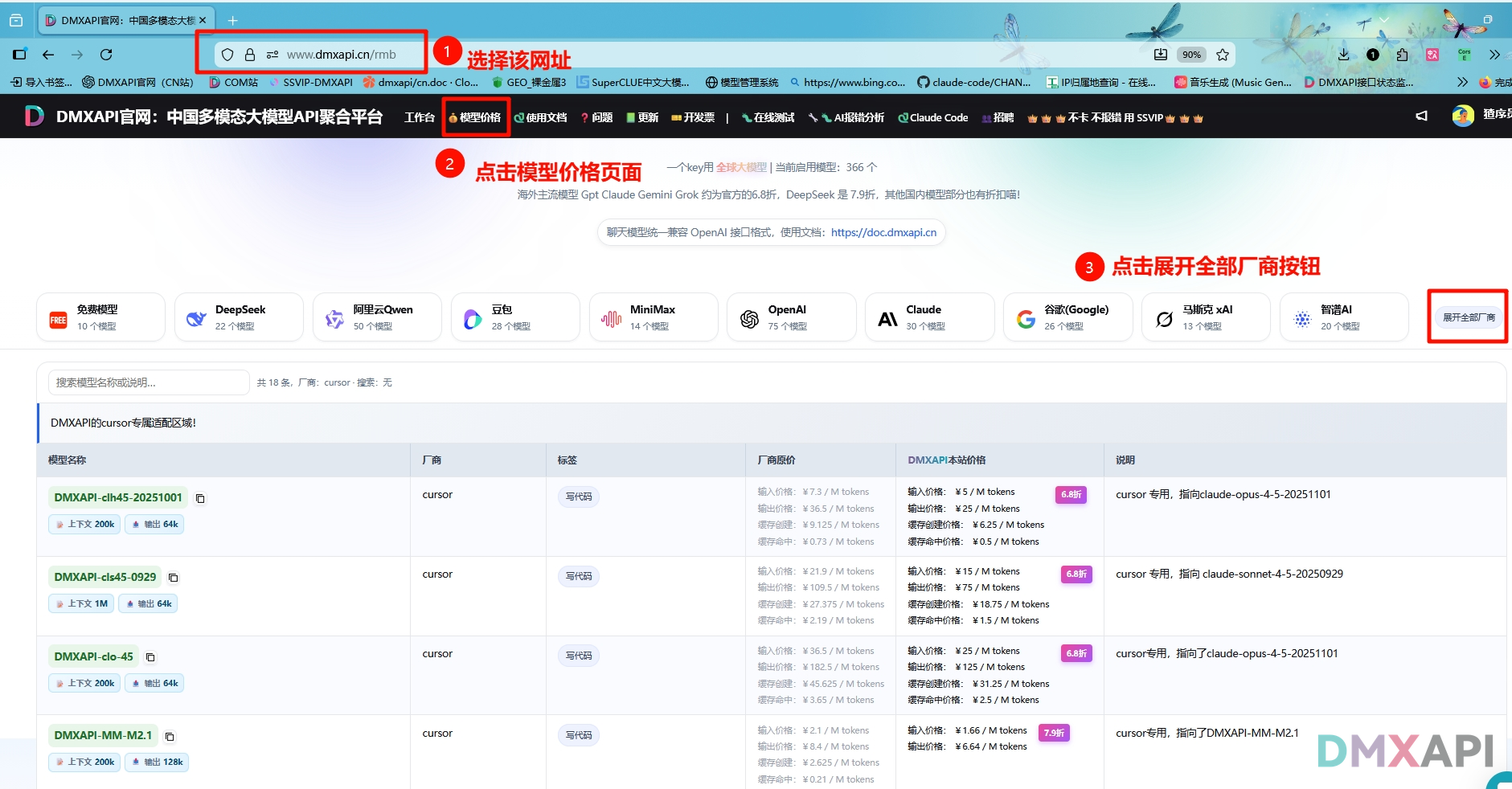This screenshot has width=1512, height=789.
Task: Copy the DMXAPI-clo-45 model name
Action: click(x=150, y=657)
